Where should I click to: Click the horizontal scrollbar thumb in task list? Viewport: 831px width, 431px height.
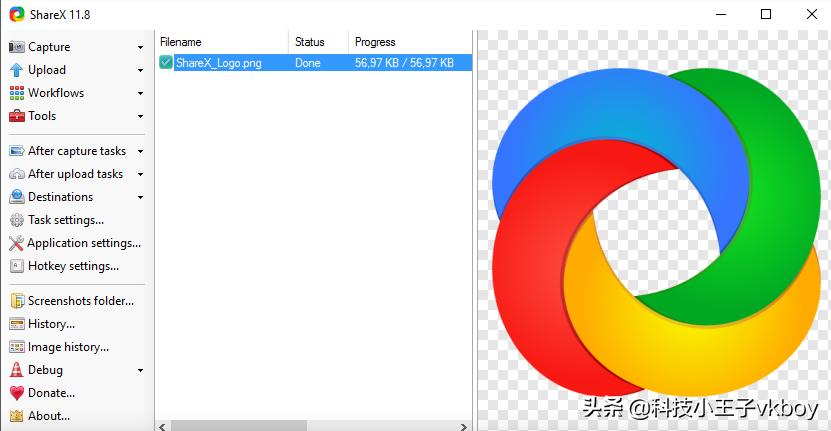point(238,426)
